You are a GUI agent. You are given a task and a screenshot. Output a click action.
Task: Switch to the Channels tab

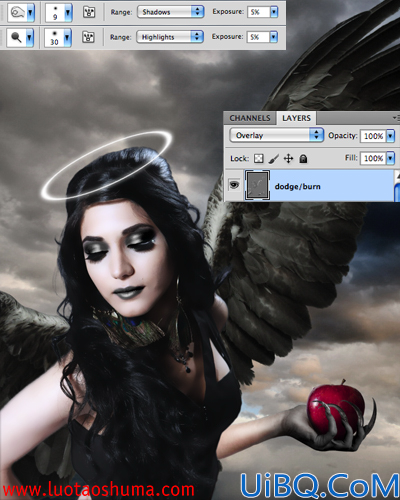tap(250, 118)
